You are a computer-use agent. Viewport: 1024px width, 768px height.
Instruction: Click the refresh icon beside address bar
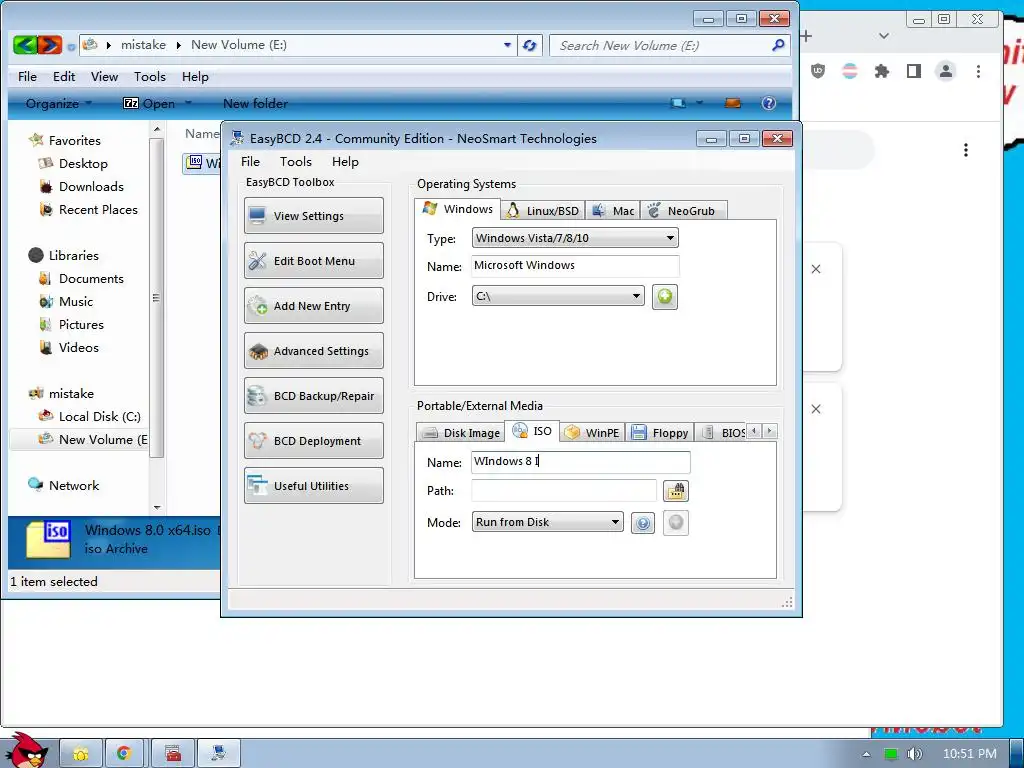point(530,45)
